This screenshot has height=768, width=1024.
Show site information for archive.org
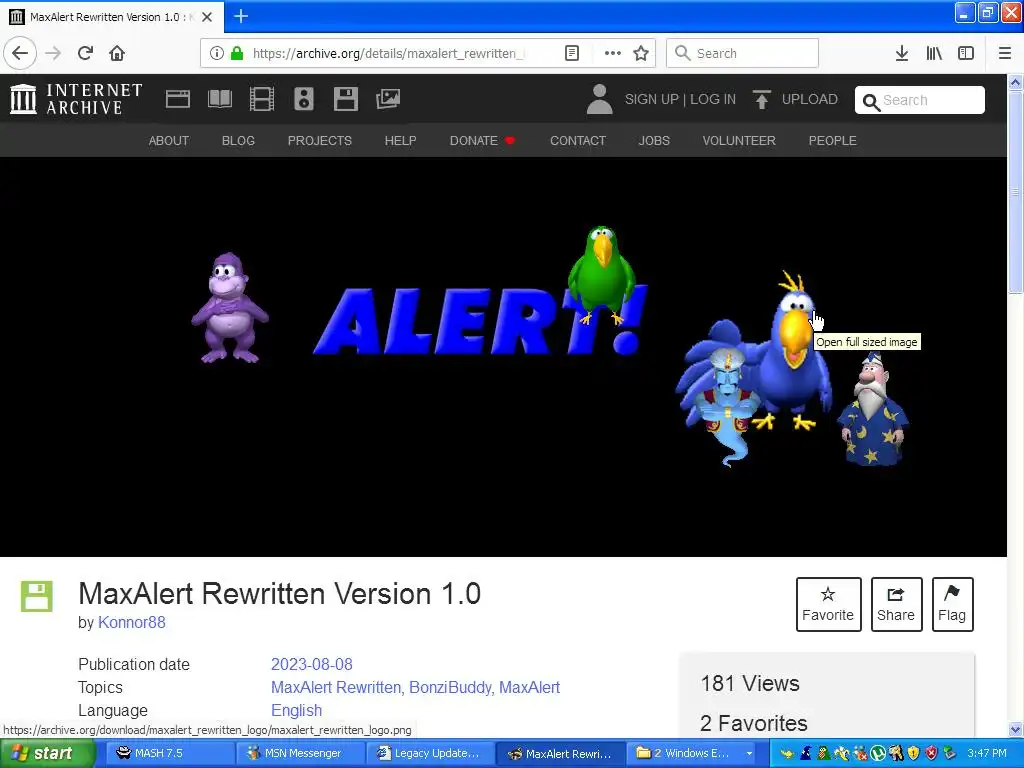coord(217,53)
